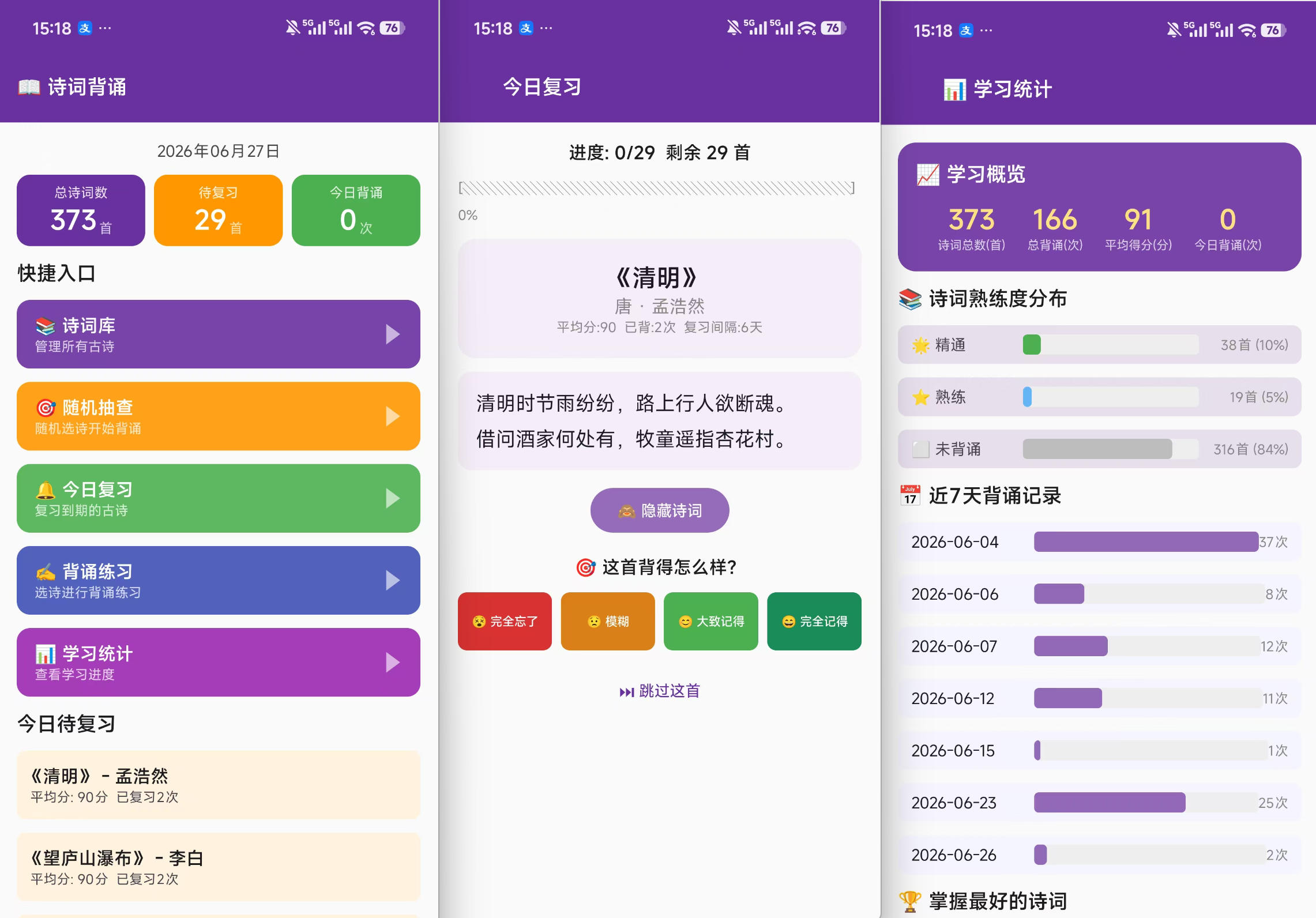Tap the 总诗词数 373 card
The image size is (1316, 918).
point(81,210)
